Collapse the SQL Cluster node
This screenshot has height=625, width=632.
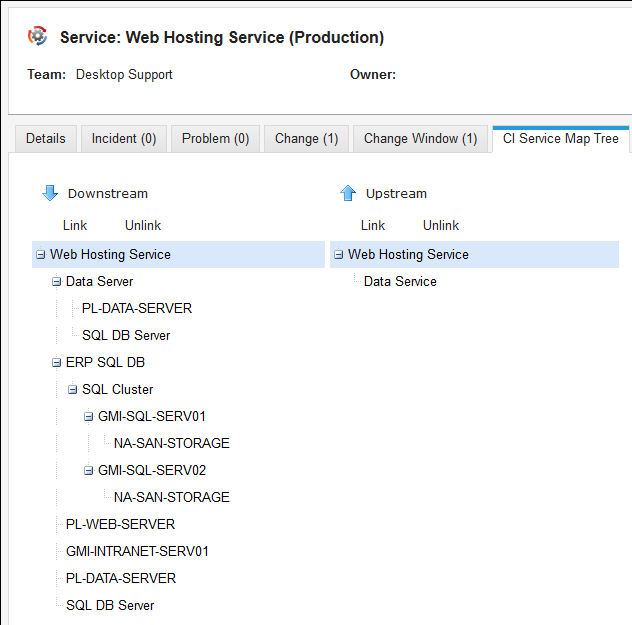pyautogui.click(x=73, y=390)
